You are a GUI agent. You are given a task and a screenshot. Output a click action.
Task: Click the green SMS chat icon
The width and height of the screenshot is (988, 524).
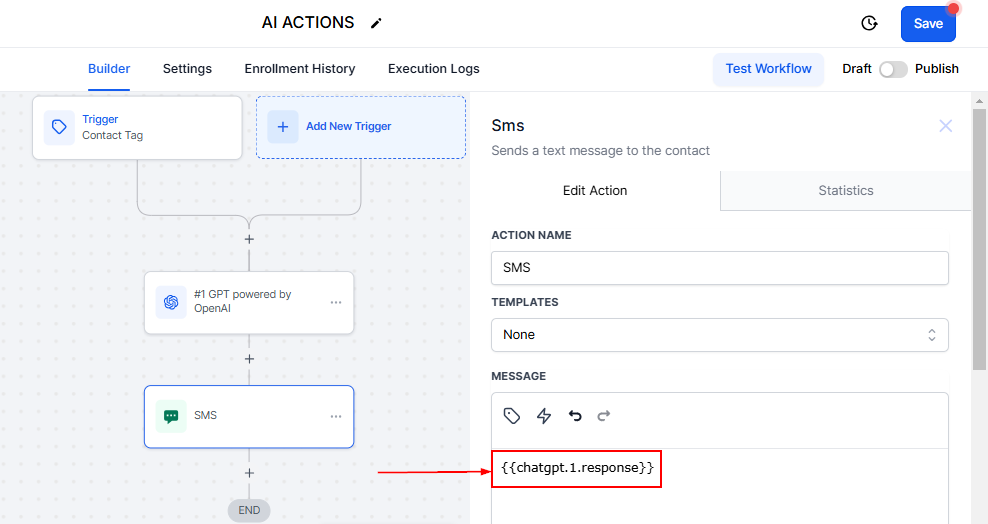pos(171,416)
